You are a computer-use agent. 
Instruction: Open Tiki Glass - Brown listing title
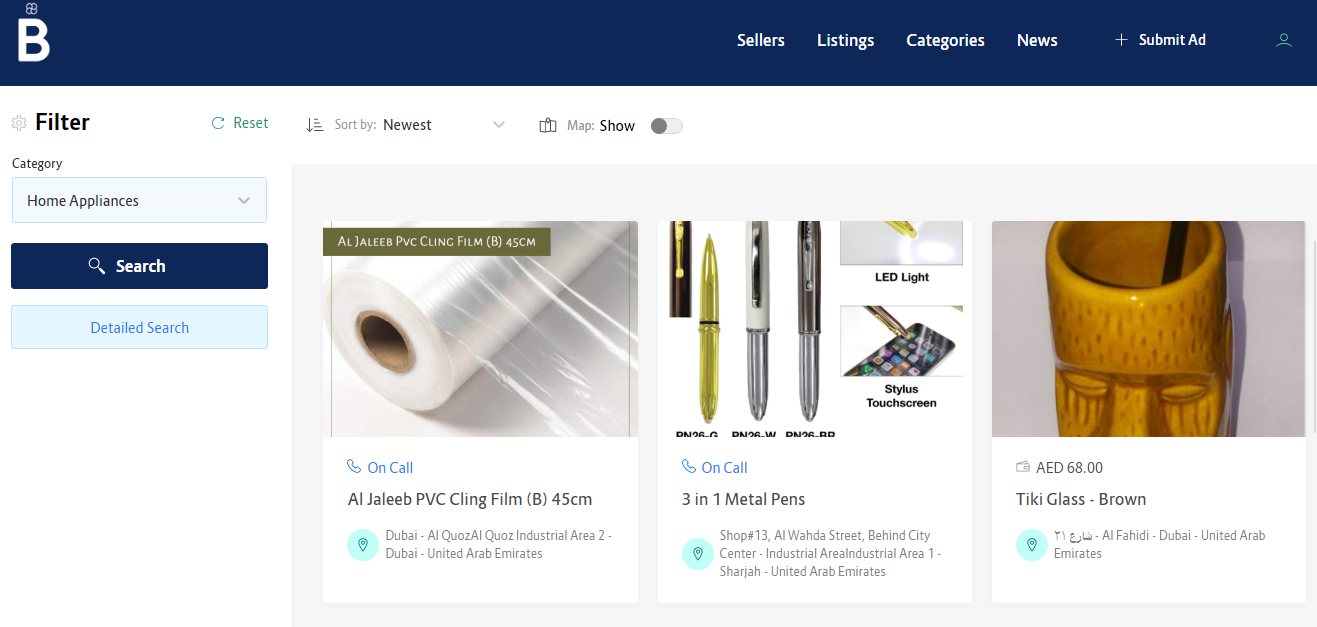coord(1081,499)
